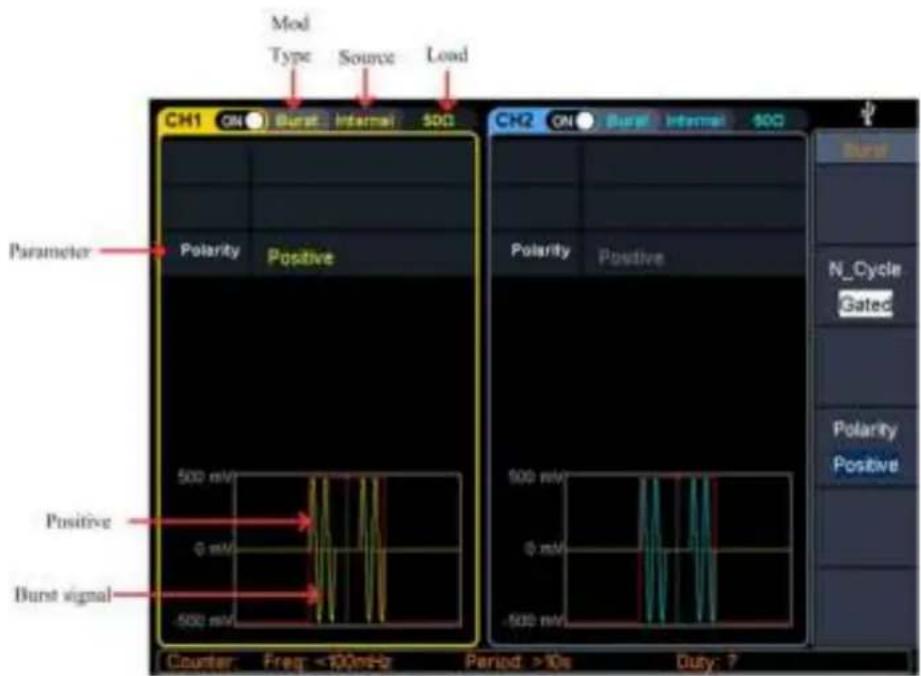The height and width of the screenshot is (676, 921).
Task: Click the Counter label in status bar
Action: click(x=201, y=662)
